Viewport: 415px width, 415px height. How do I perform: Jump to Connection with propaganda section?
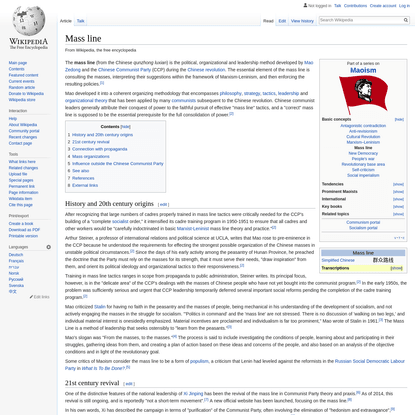[100, 149]
